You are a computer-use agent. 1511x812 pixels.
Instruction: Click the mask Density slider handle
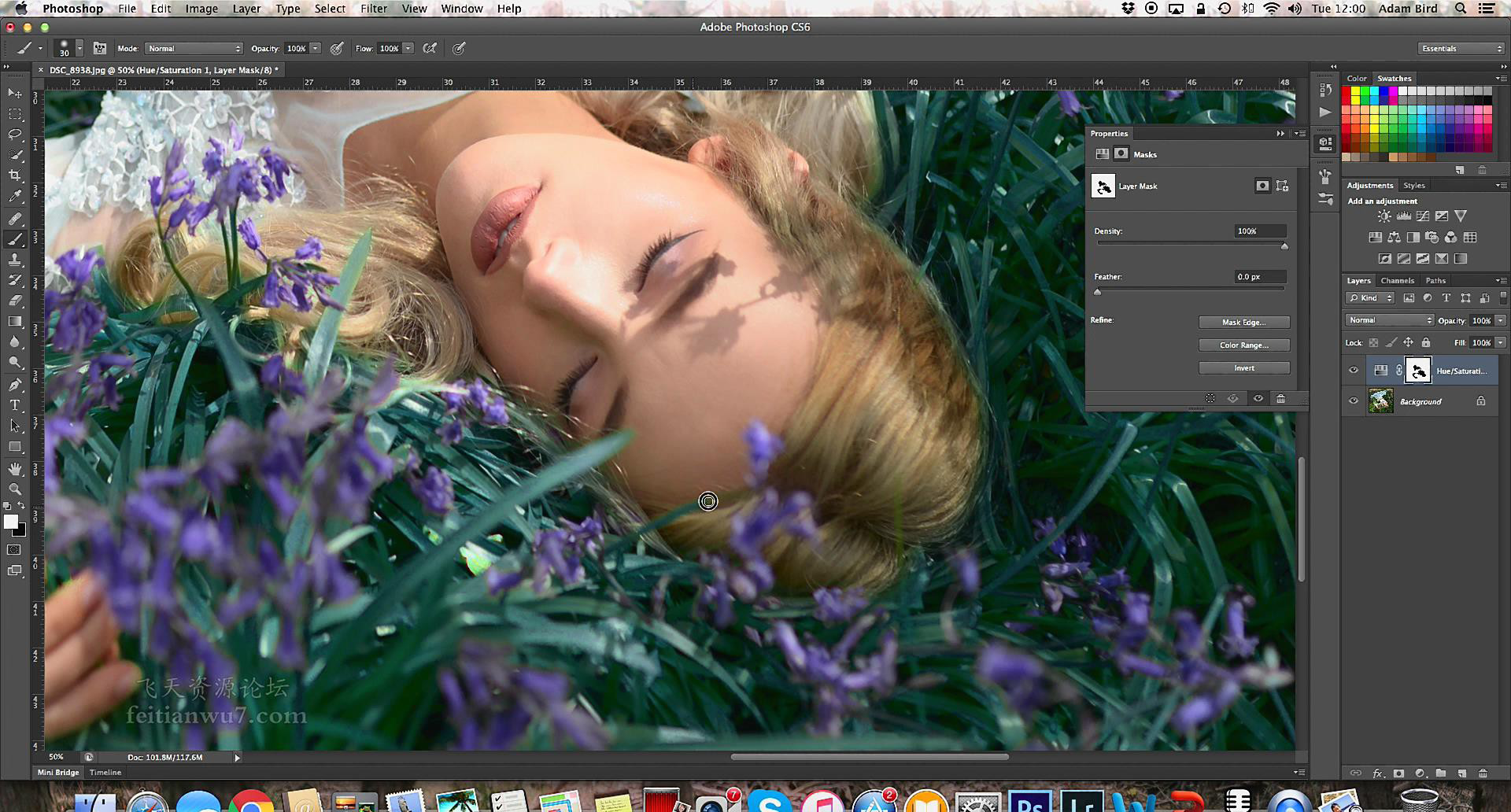click(x=1284, y=246)
